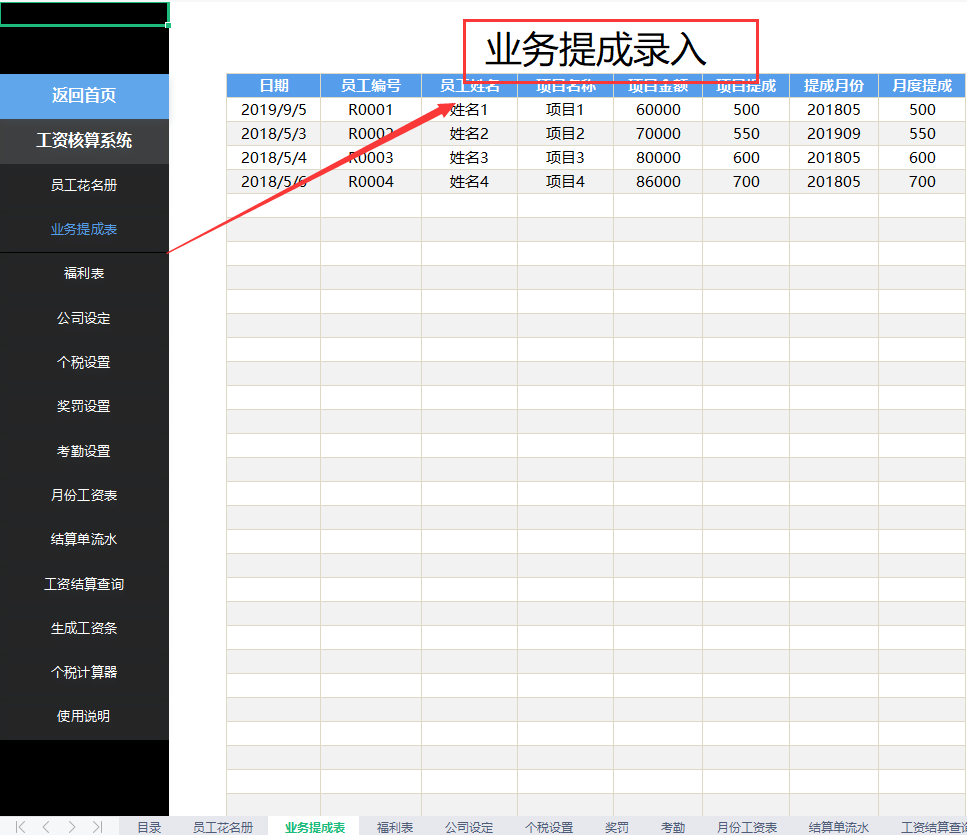Open the 个税计算器 sidebar entry
Viewport: 967px width, 835px height.
84,672
